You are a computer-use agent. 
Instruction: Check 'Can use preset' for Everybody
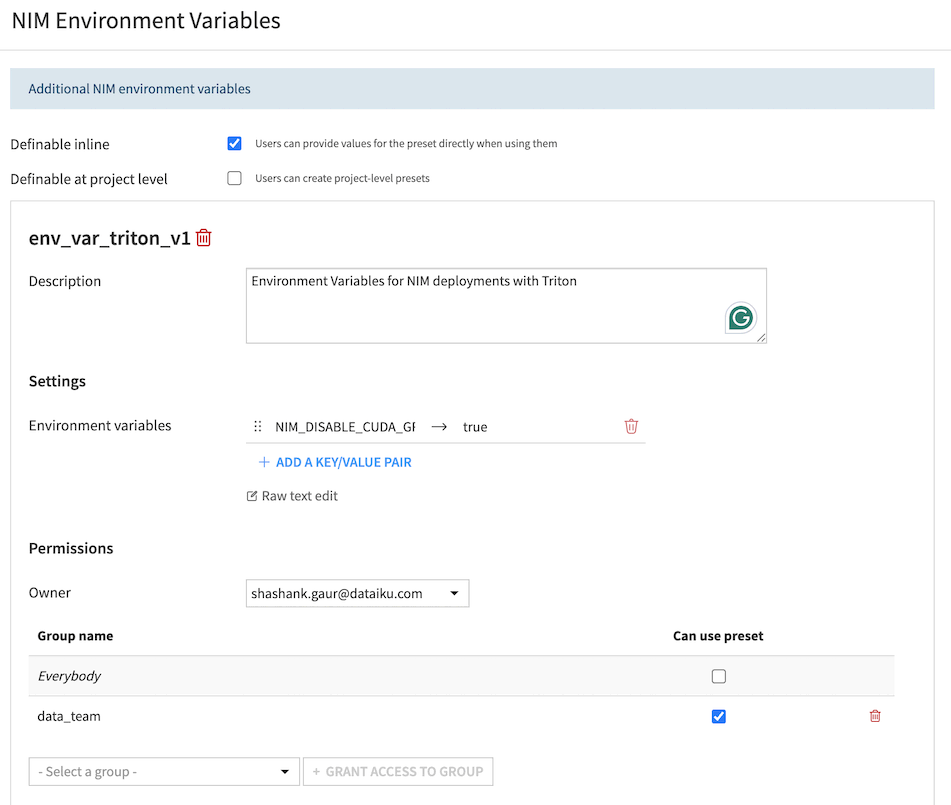[x=719, y=676]
